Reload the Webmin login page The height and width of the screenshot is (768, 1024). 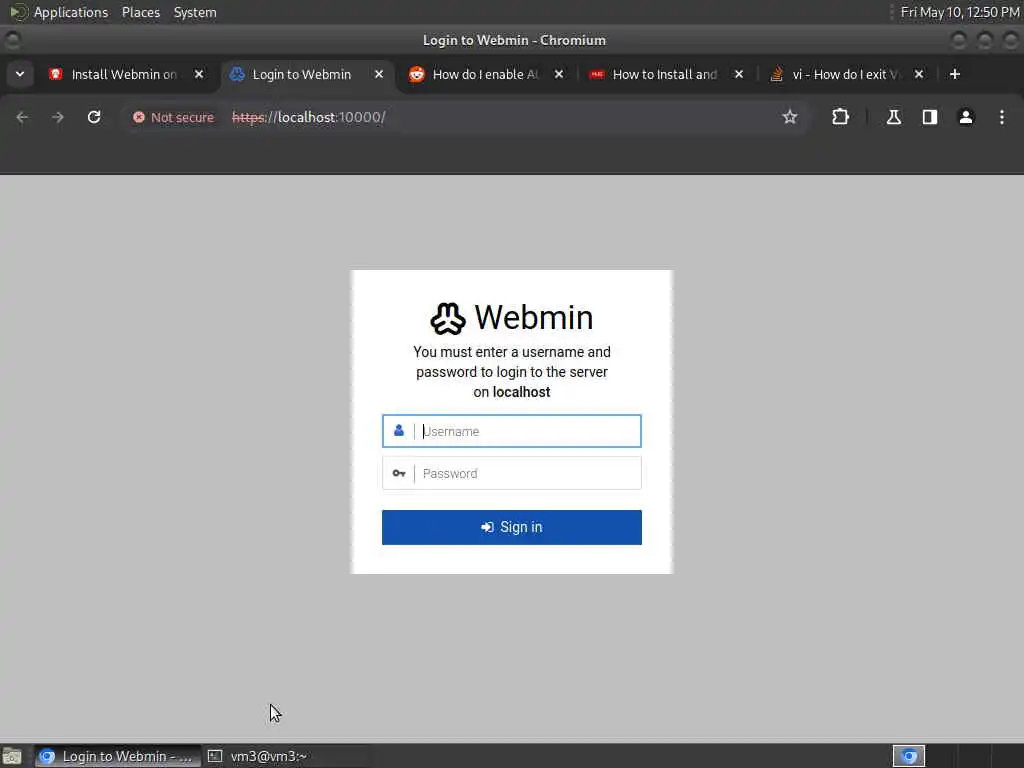point(94,117)
